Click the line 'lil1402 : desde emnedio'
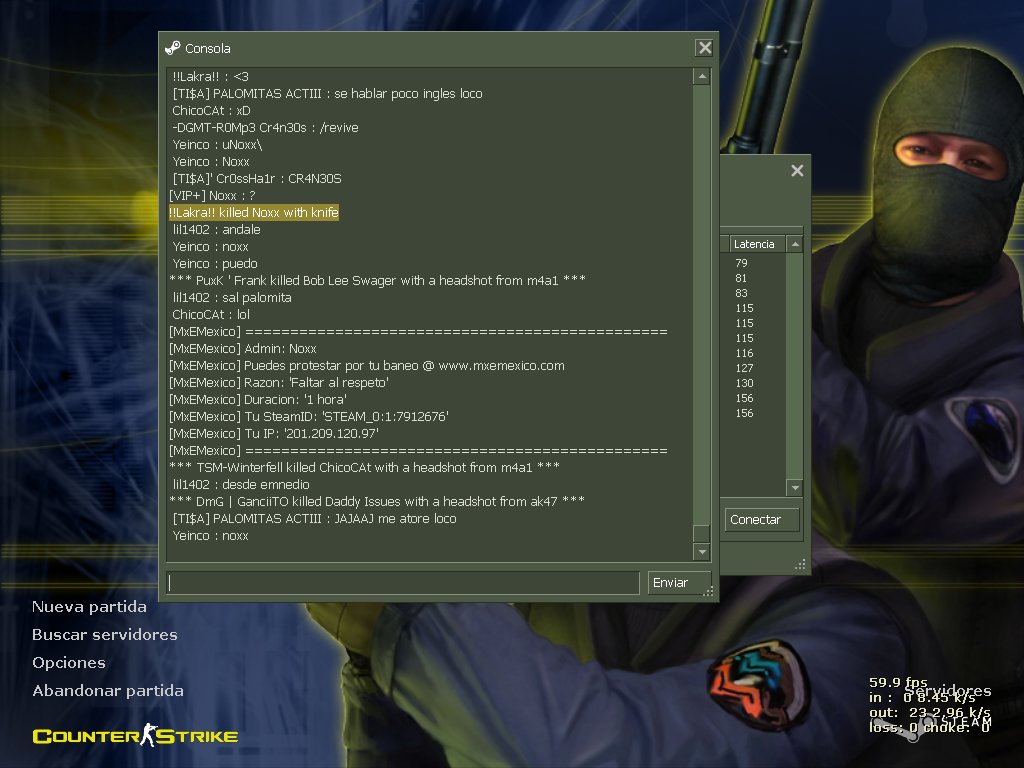Image resolution: width=1024 pixels, height=768 pixels. pos(241,484)
